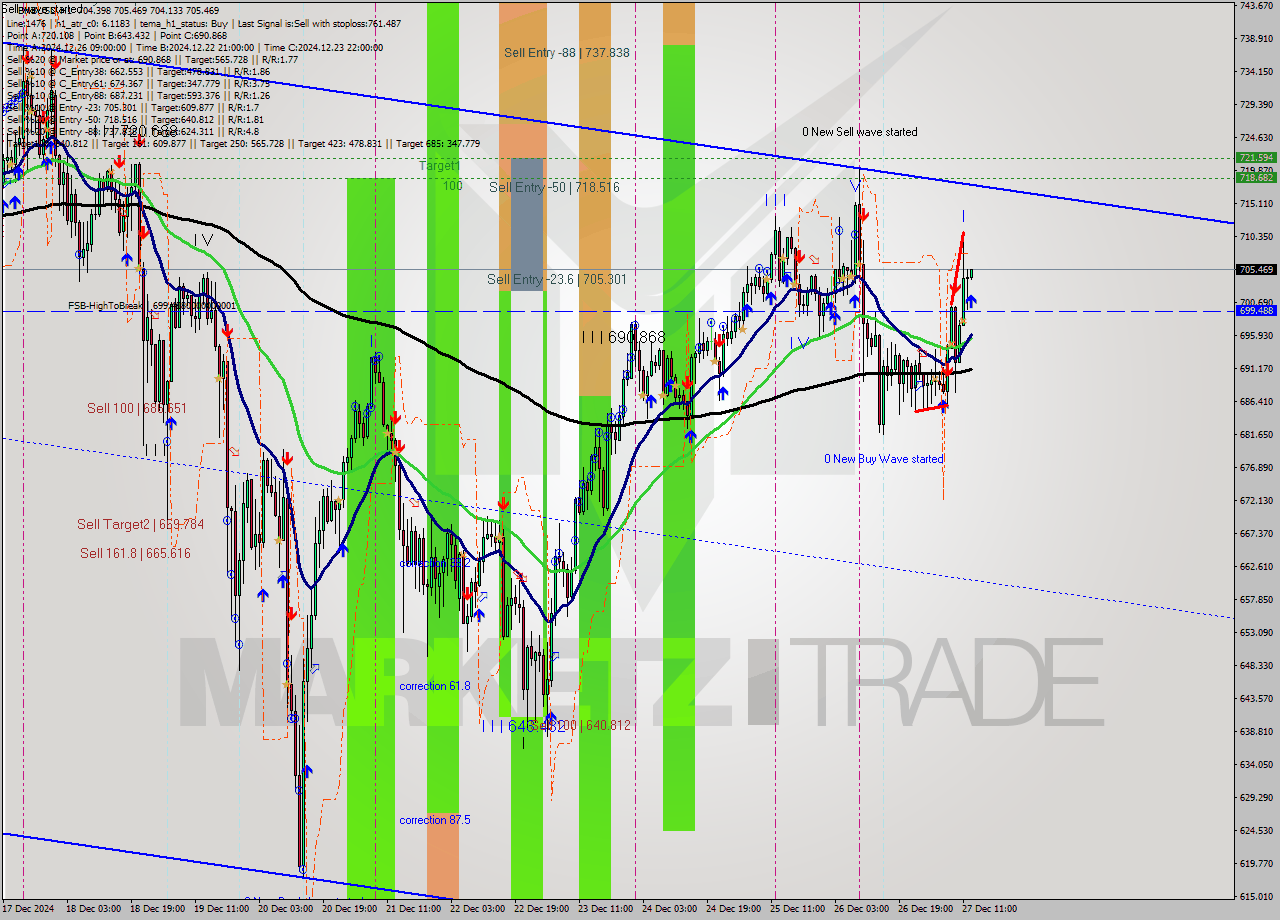Click the 710.350 price axis value

1256,237
